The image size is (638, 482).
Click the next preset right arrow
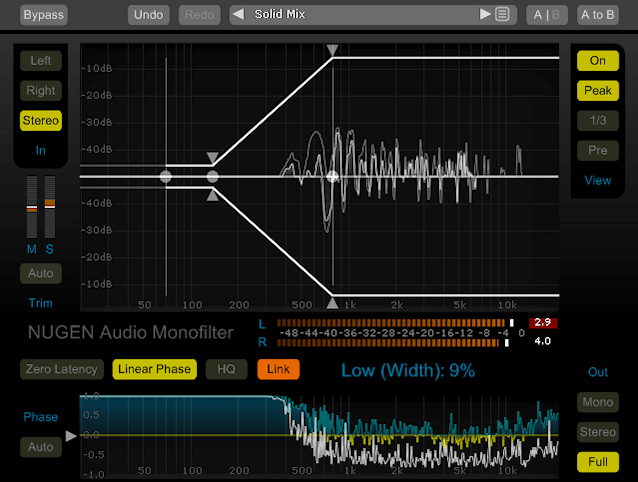(x=485, y=15)
